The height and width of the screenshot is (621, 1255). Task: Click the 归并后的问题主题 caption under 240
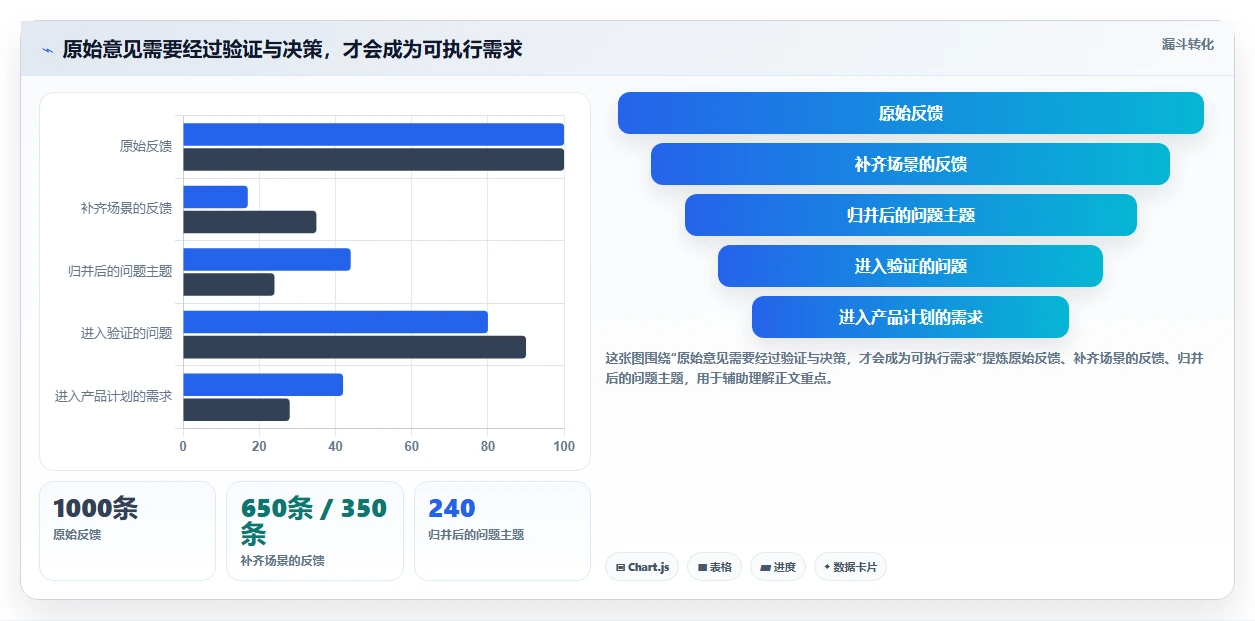click(x=476, y=535)
